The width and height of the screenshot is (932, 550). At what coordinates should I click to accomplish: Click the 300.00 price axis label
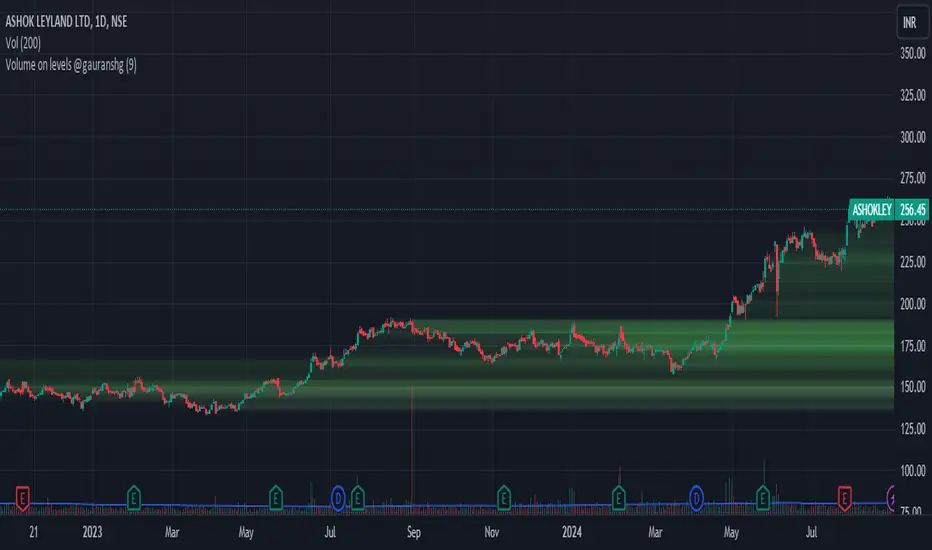[x=912, y=137]
